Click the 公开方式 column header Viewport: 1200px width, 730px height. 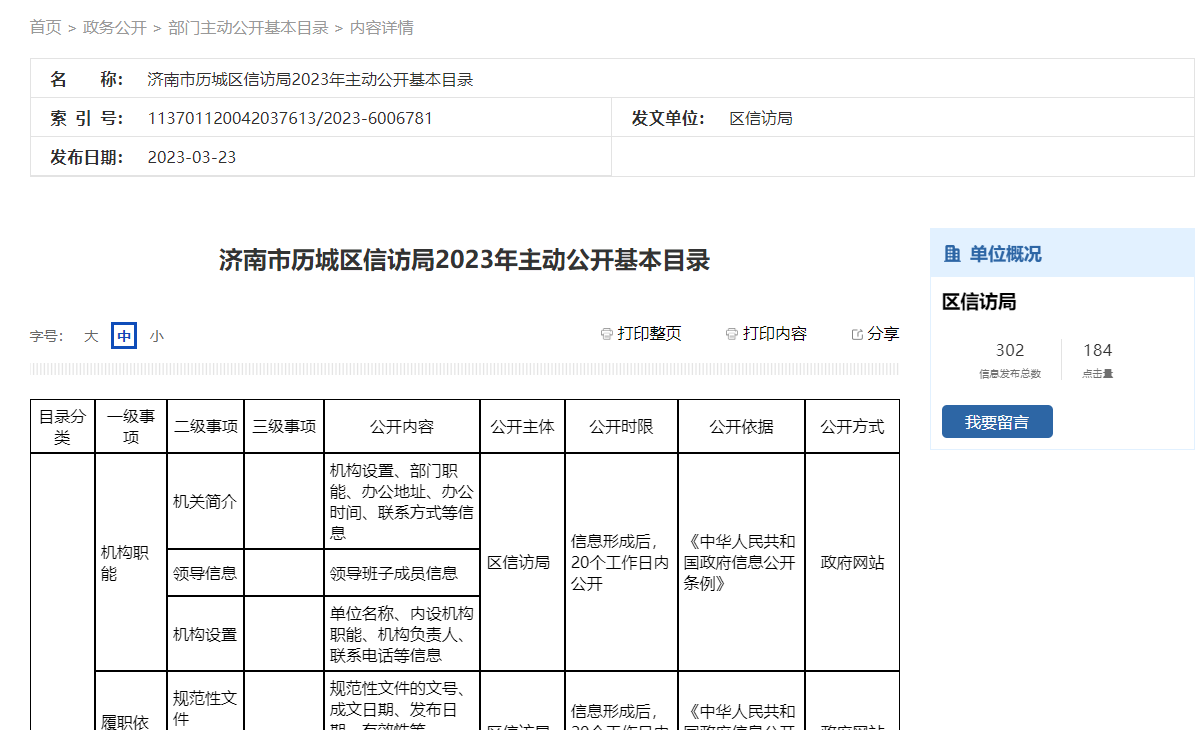(852, 427)
